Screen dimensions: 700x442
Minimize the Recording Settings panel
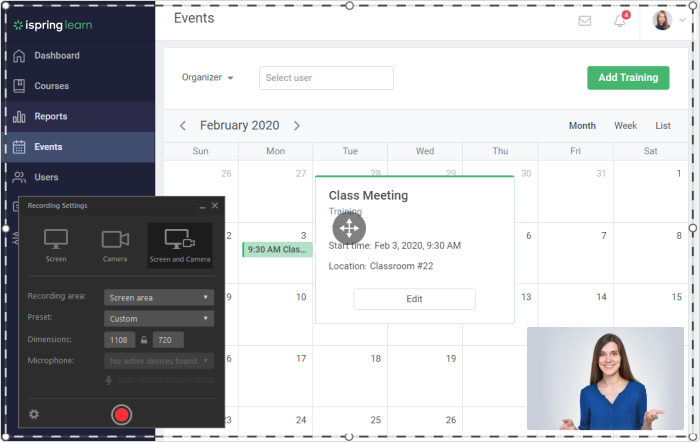[202, 206]
